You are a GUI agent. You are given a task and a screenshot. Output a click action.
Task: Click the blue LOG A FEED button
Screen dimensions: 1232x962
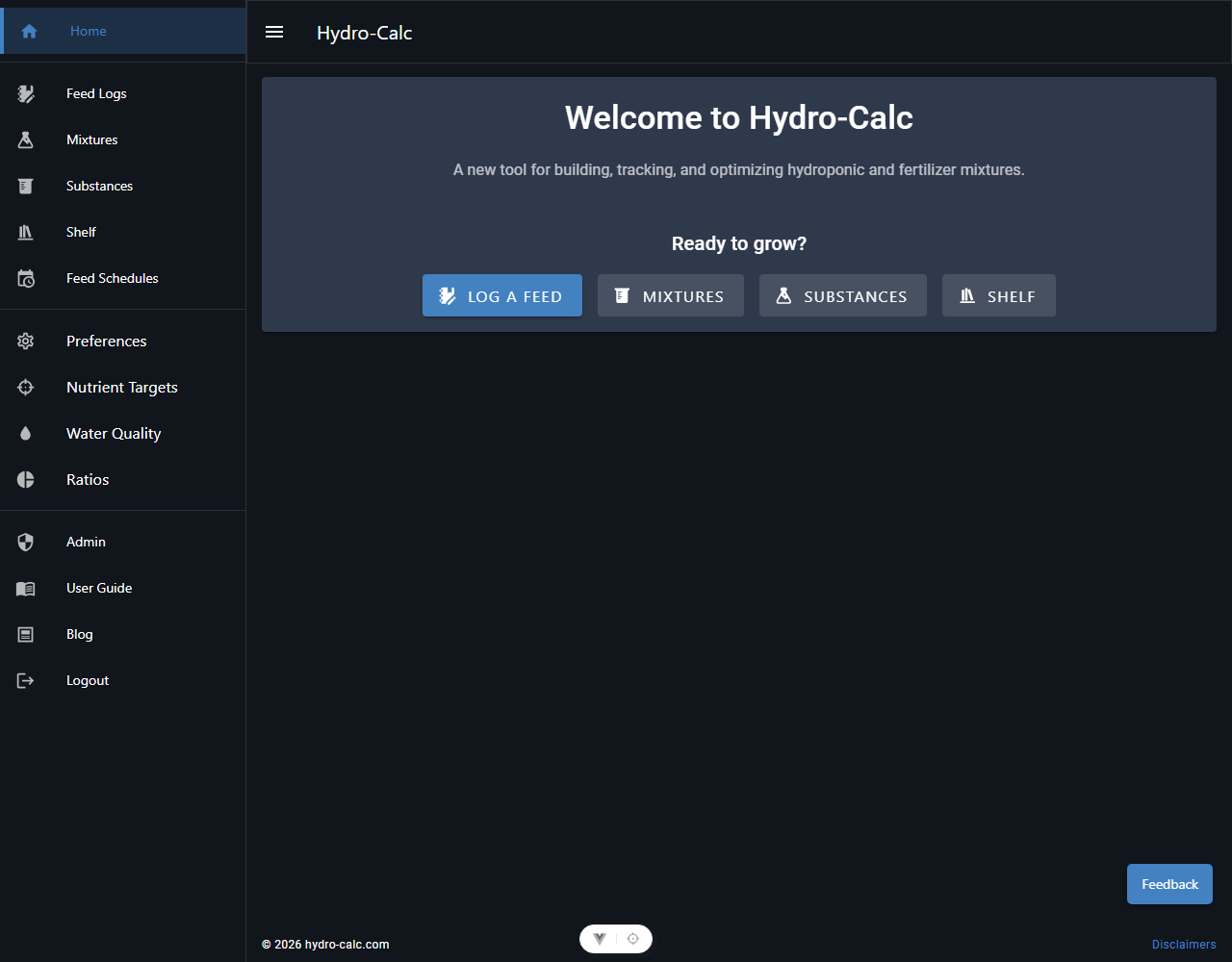[502, 295]
